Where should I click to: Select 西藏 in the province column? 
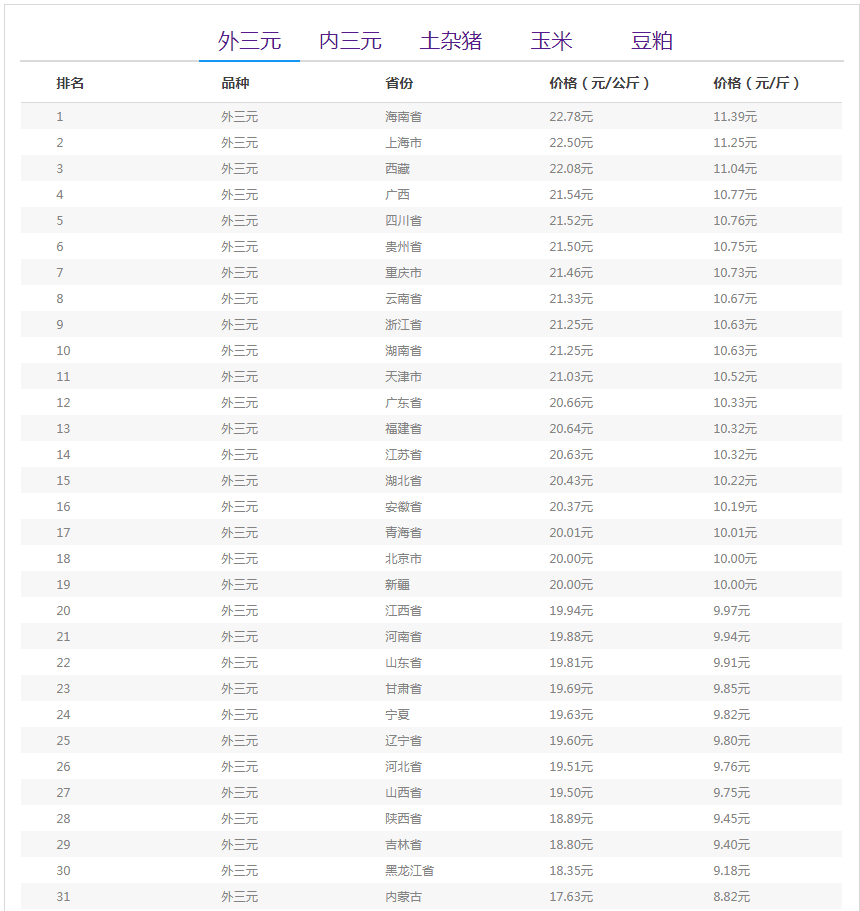point(397,169)
